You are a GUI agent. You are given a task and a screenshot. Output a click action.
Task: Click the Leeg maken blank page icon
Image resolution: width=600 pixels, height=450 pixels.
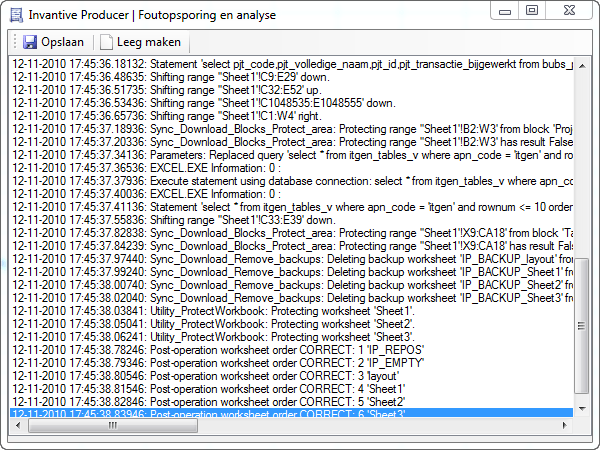pyautogui.click(x=106, y=42)
